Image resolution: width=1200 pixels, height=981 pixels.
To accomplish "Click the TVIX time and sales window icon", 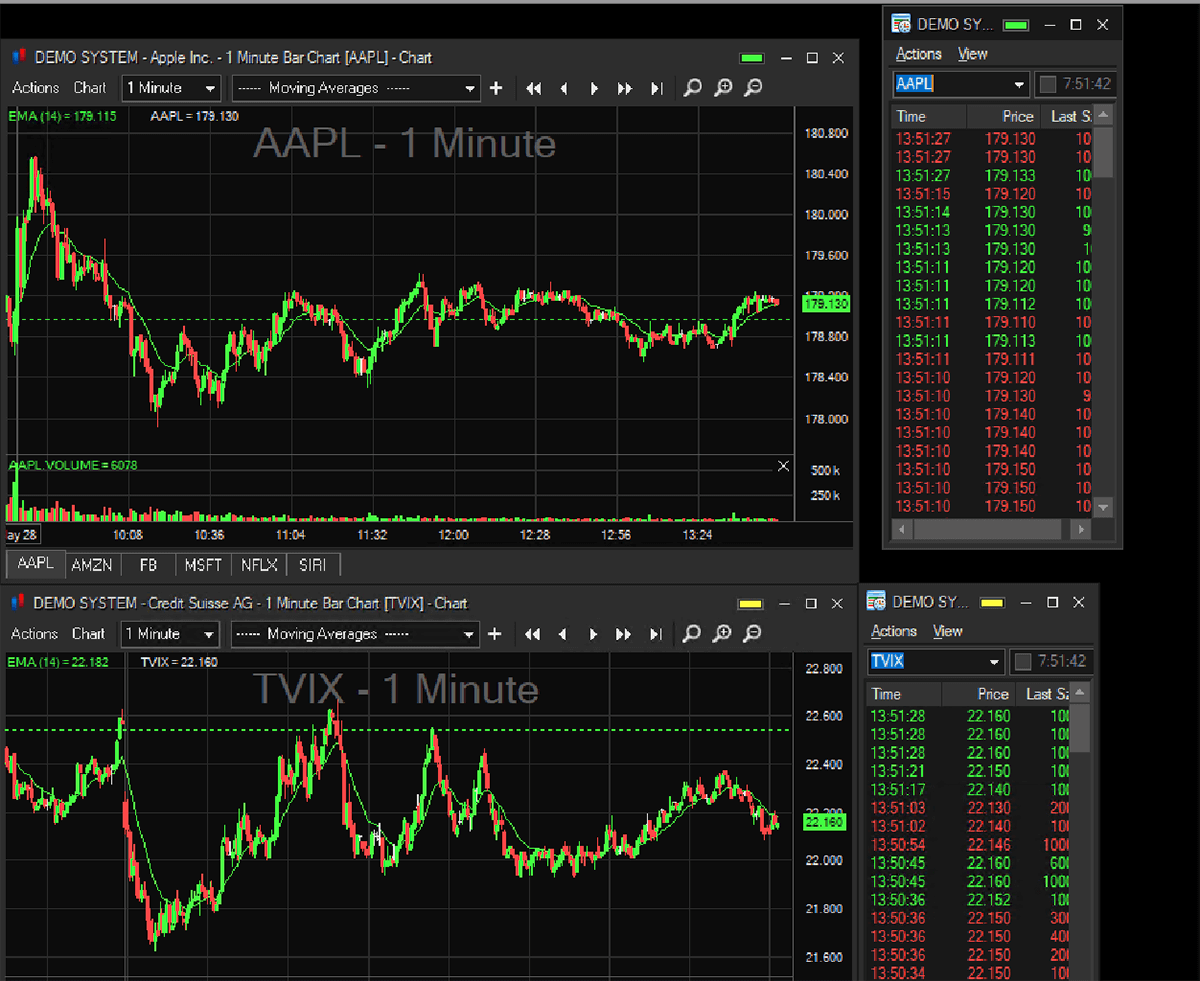I will [876, 602].
